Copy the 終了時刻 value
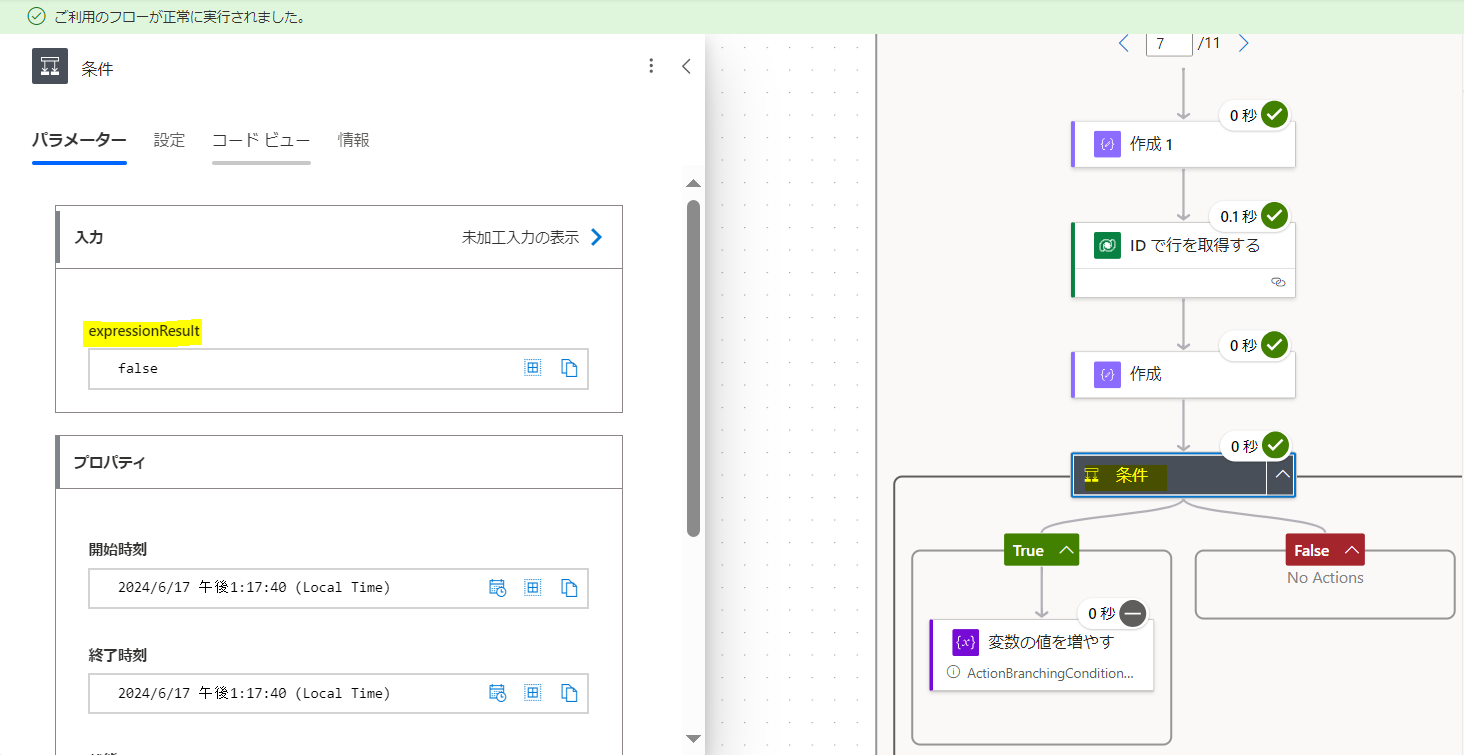The height and width of the screenshot is (755, 1464). pos(569,693)
